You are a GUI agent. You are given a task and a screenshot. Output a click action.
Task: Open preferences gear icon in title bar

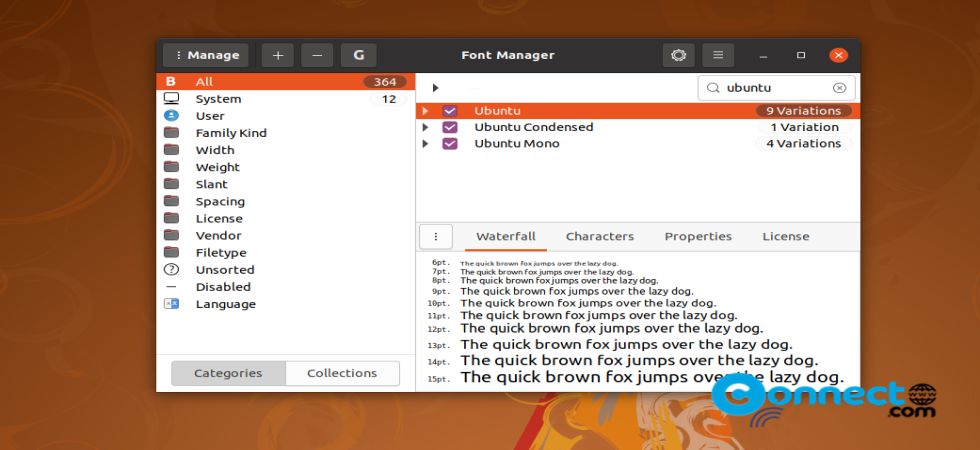(x=679, y=55)
